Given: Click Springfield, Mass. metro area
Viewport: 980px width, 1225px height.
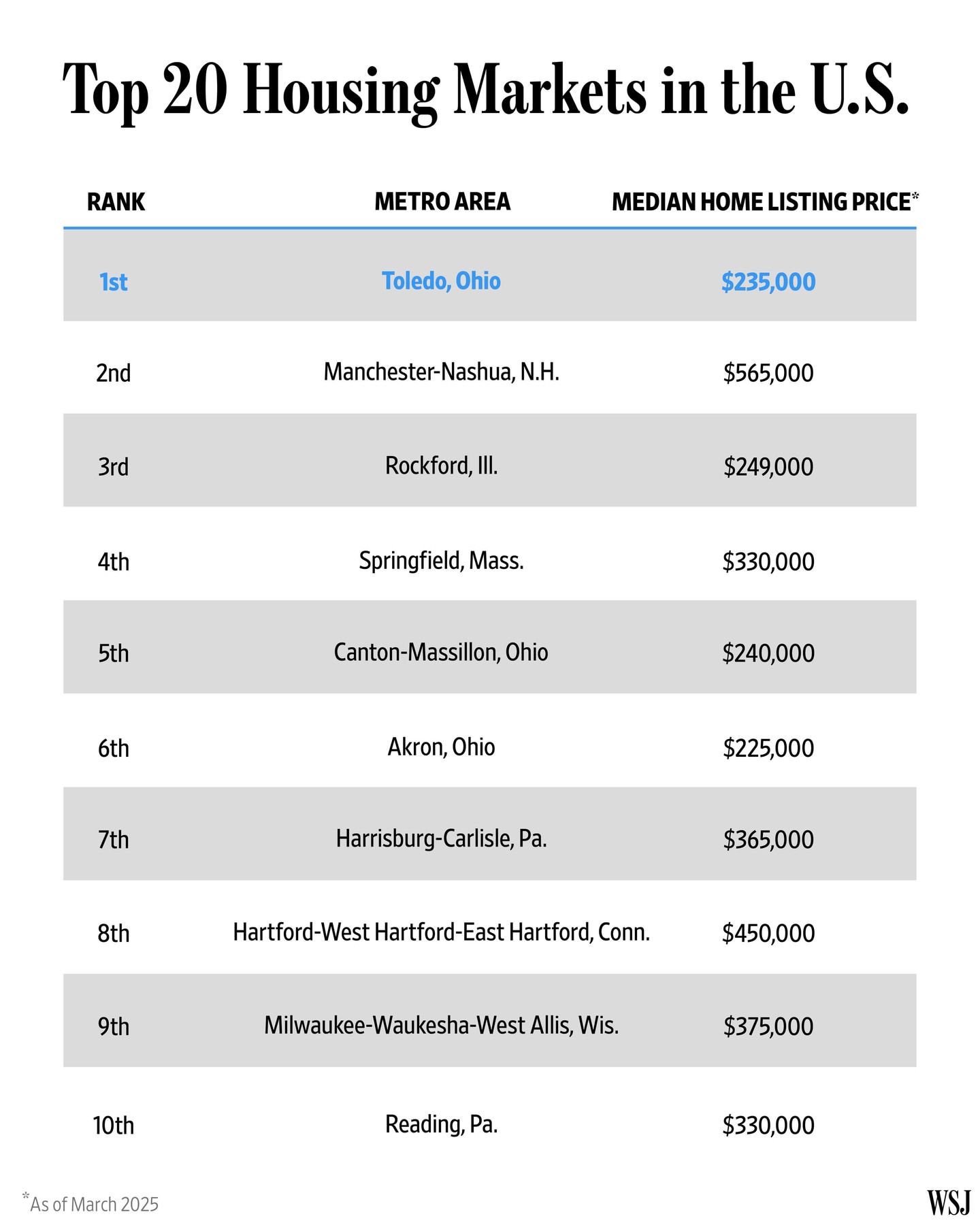Looking at the screenshot, I should (441, 561).
